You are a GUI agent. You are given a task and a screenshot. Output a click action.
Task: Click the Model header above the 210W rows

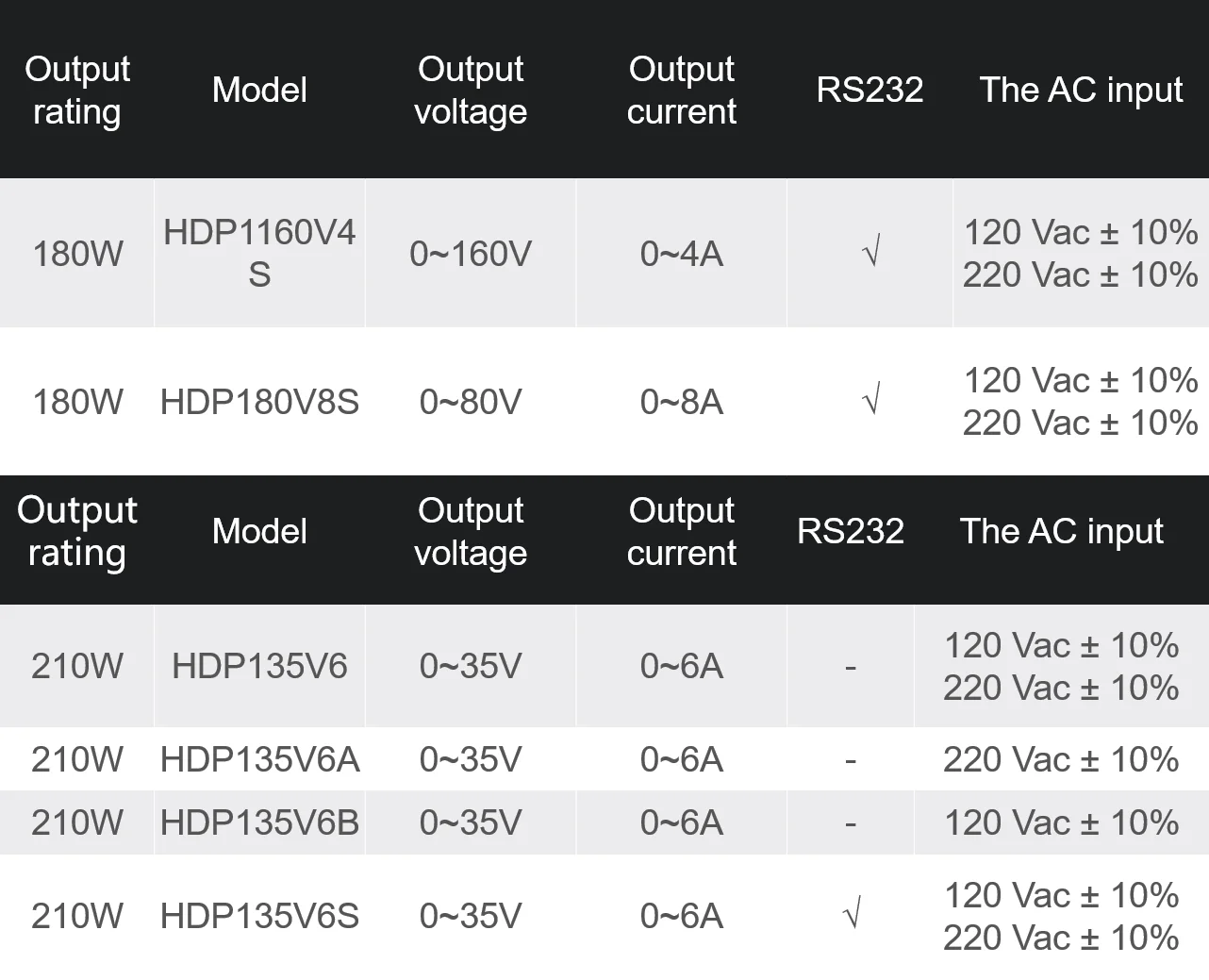[x=259, y=531]
